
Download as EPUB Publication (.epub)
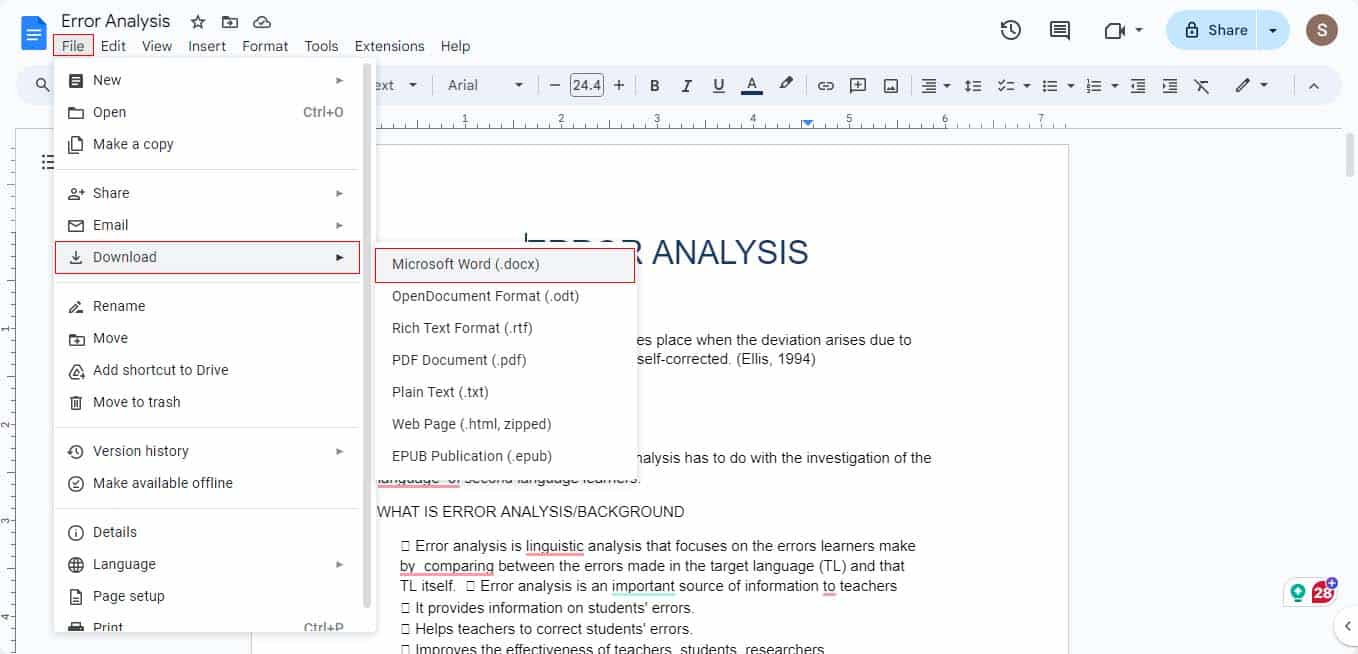(505, 456)
